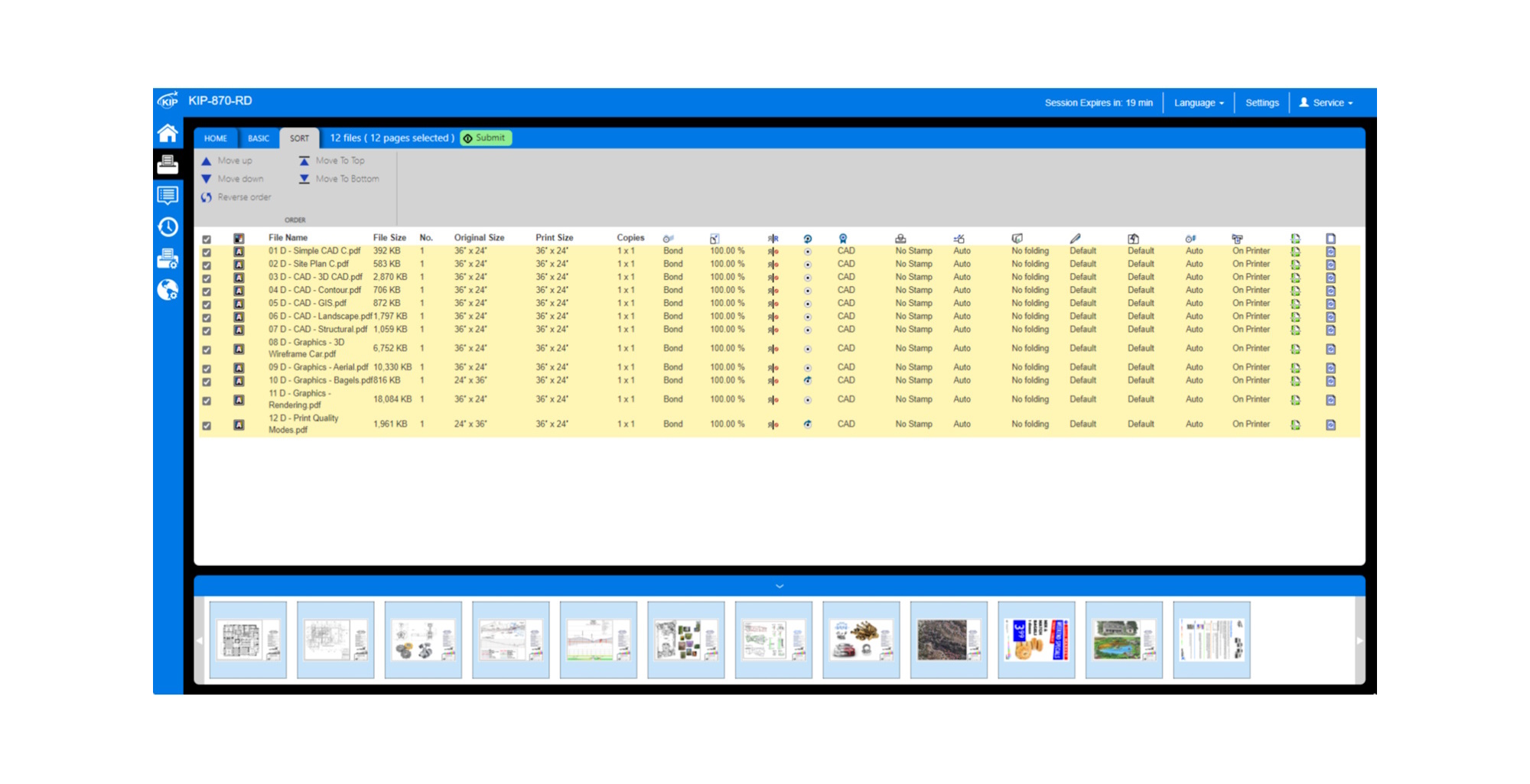The image size is (1530, 784).
Task: Click the rotation radio in 10 D - Graphics - Bagels row
Action: pos(808,380)
